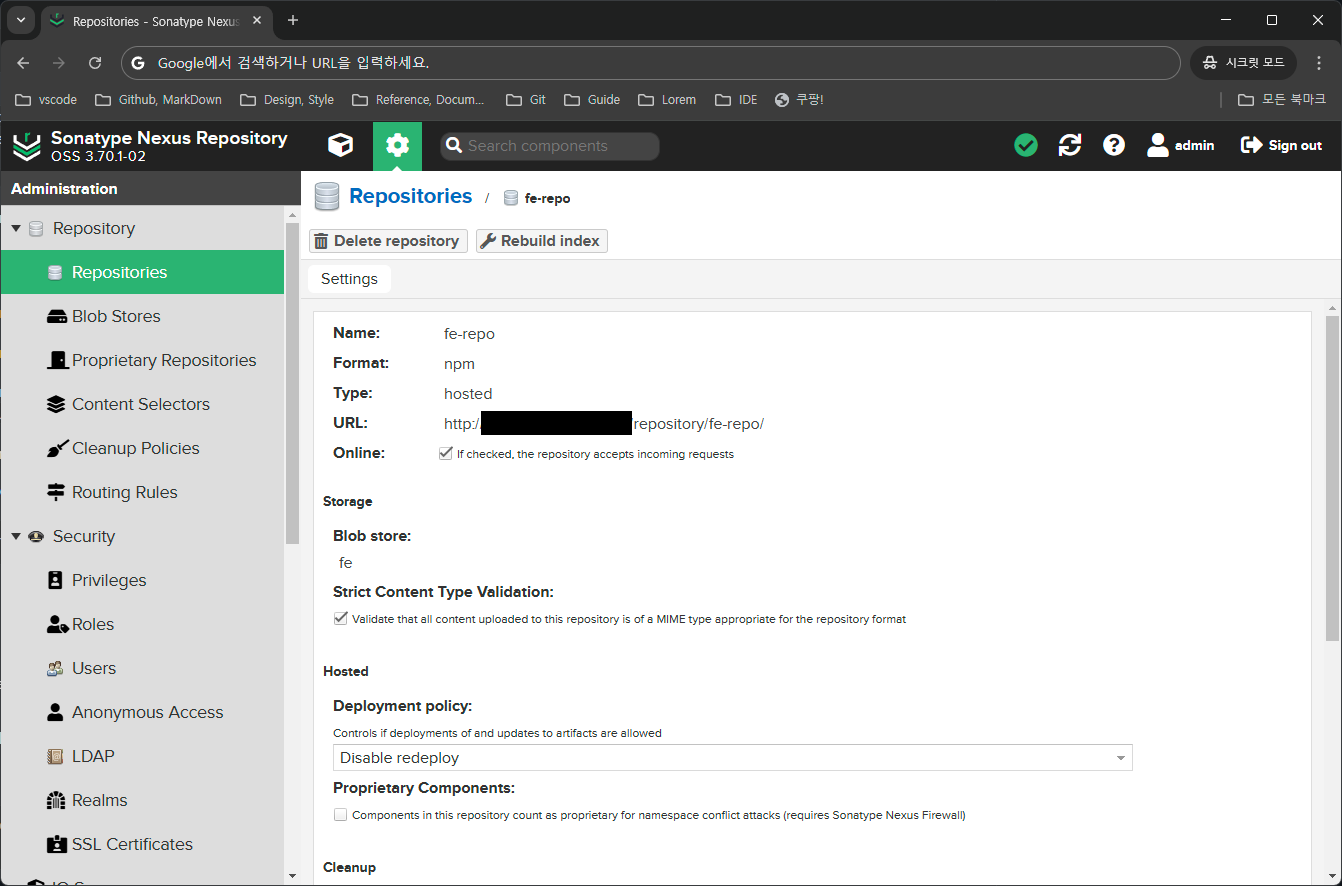Click the Repositories breadcrumb link
This screenshot has height=886, width=1342.
pyautogui.click(x=410, y=196)
